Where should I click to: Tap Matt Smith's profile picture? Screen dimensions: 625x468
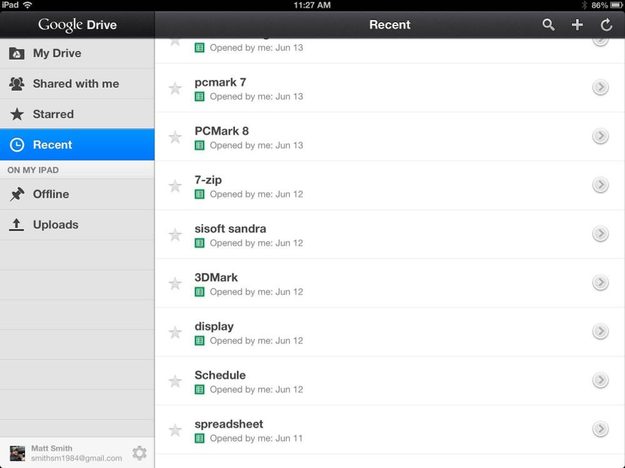tap(17, 453)
